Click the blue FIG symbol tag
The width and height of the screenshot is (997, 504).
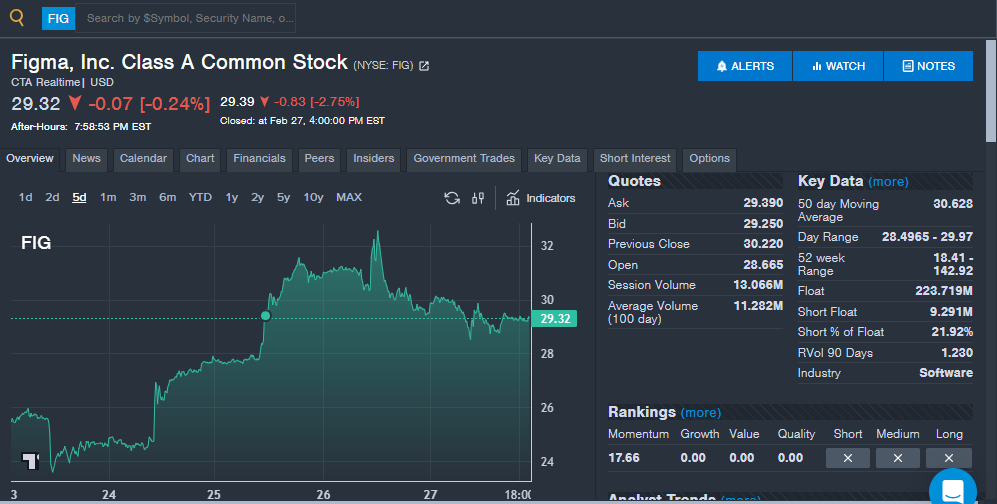click(58, 18)
